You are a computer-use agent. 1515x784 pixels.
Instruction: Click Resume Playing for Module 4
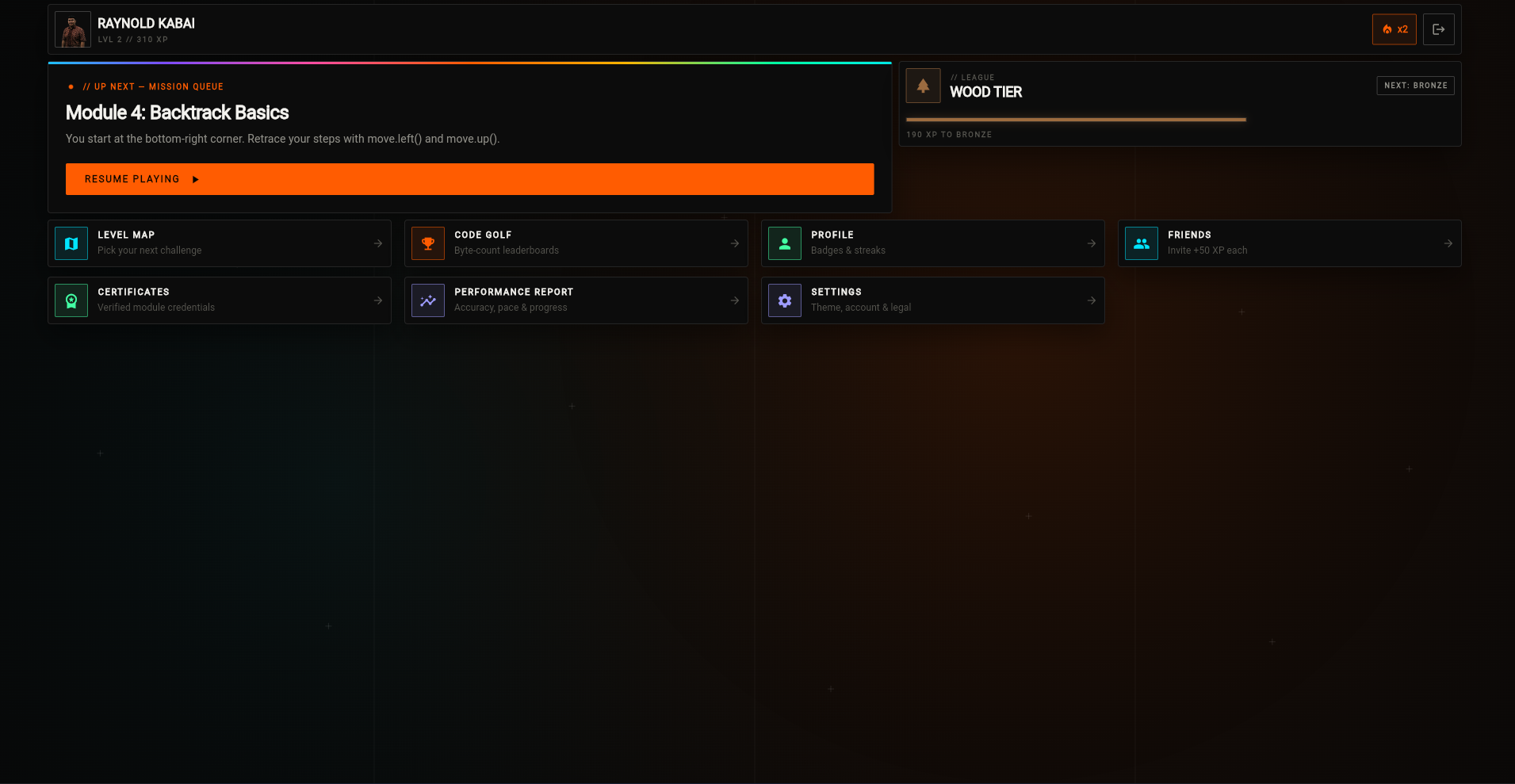point(470,179)
